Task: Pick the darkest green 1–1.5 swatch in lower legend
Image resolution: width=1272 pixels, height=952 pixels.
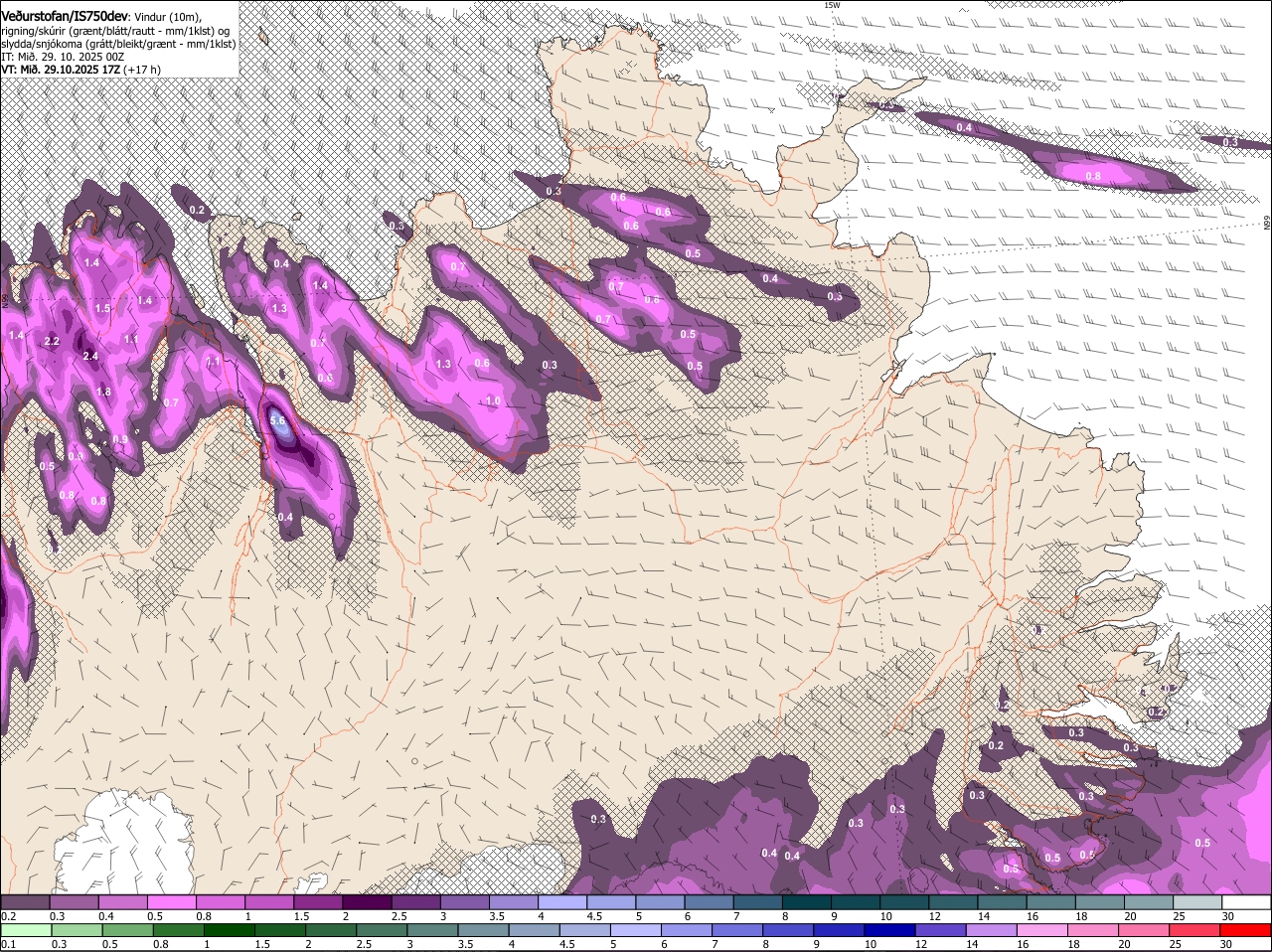Action: pos(228,930)
